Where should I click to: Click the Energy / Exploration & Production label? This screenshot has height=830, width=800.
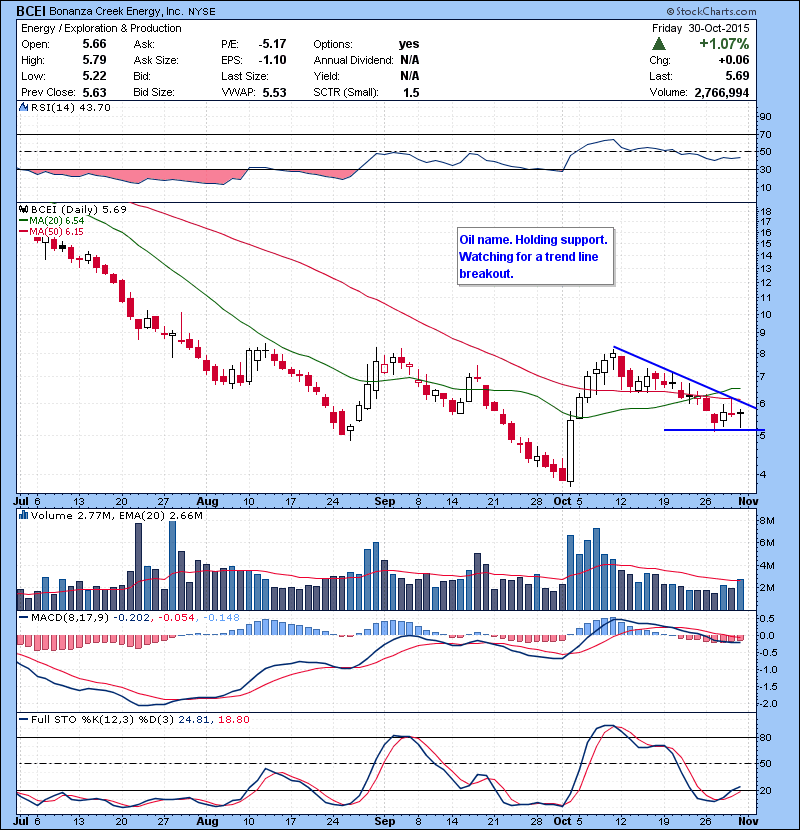pyautogui.click(x=101, y=28)
